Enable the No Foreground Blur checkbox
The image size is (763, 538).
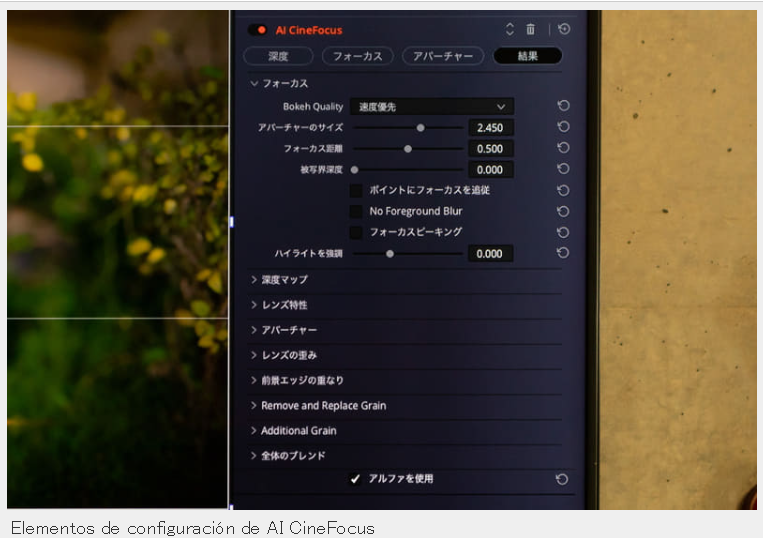pos(356,211)
